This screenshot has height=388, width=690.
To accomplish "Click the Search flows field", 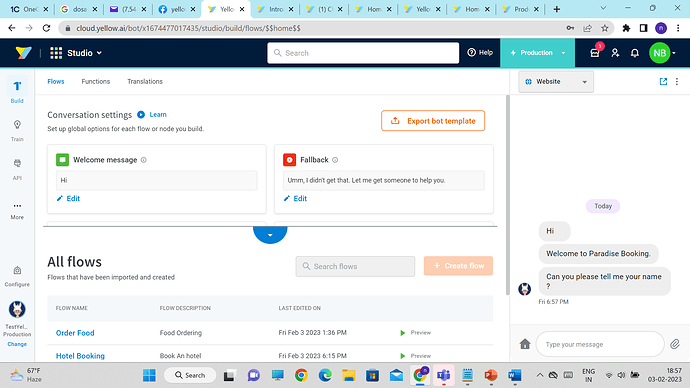I will pyautogui.click(x=355, y=266).
